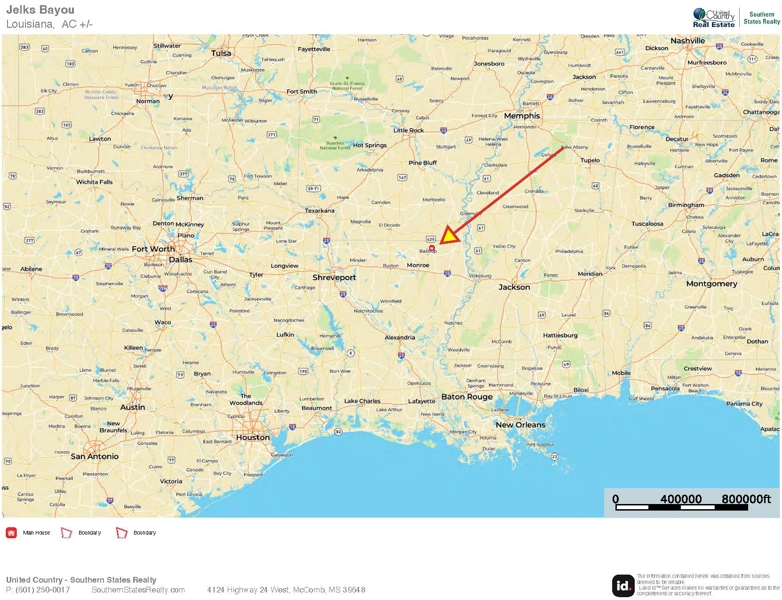
Task: Click the black "id." Land id logo
Action: [623, 585]
